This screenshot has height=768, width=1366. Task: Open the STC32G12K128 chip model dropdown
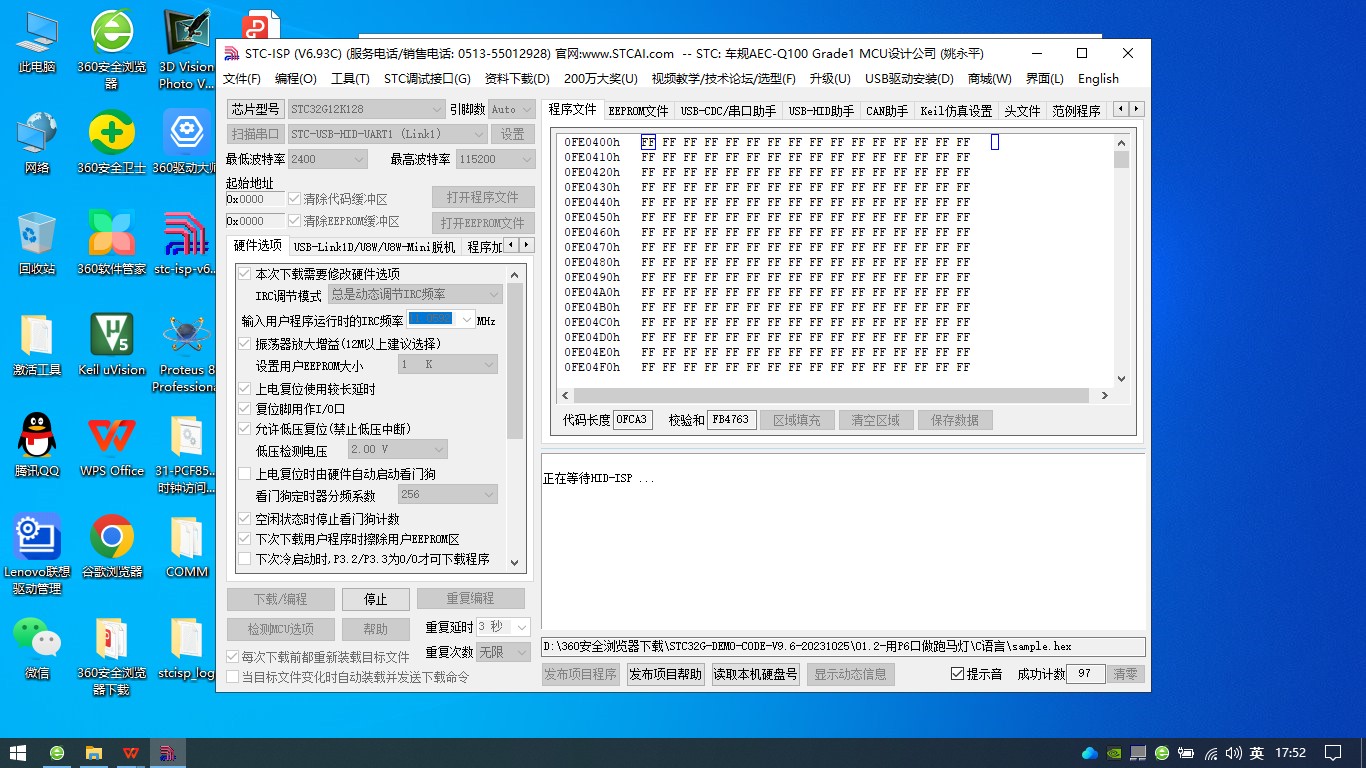[x=366, y=109]
